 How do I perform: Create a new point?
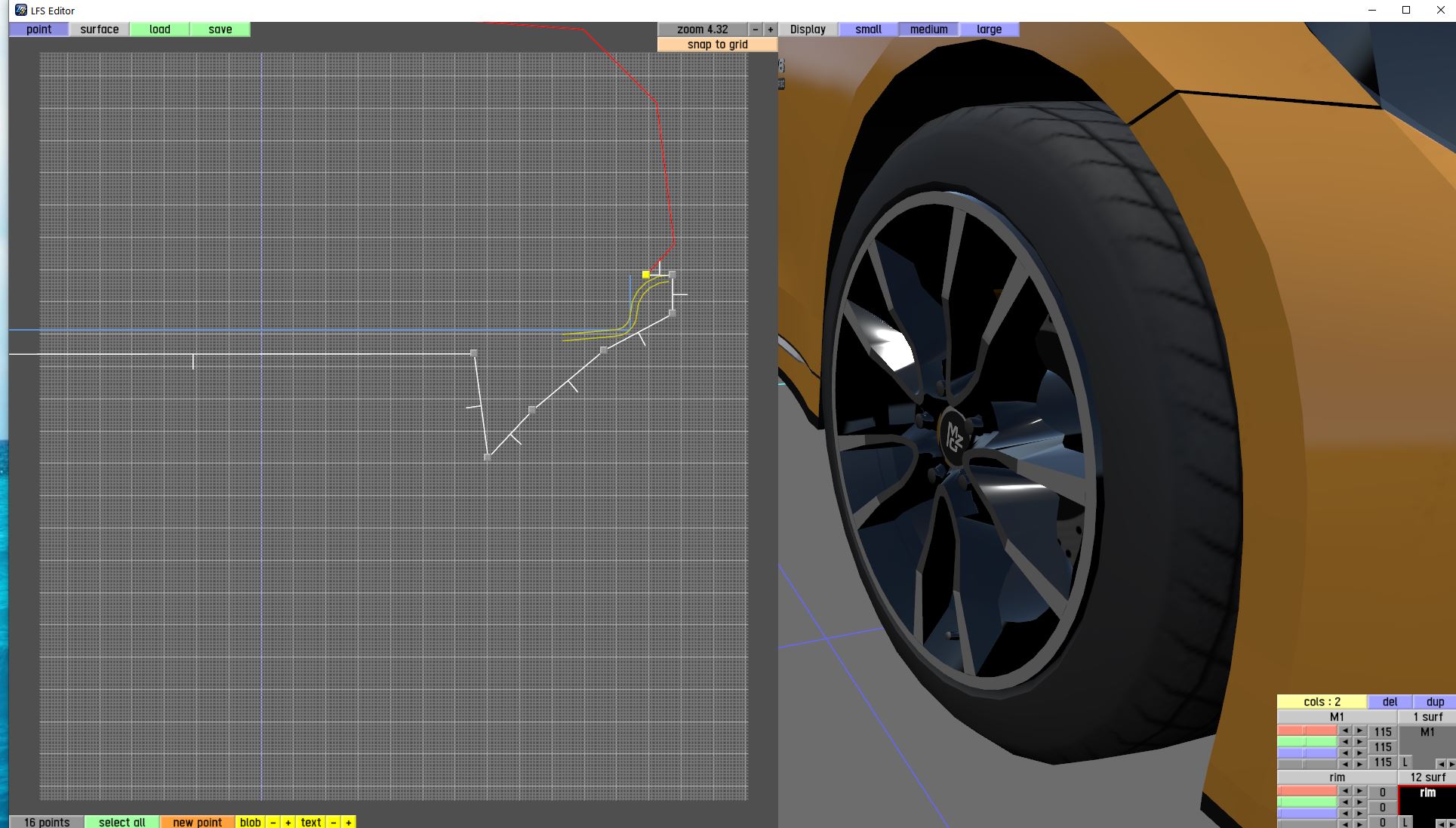(x=197, y=822)
